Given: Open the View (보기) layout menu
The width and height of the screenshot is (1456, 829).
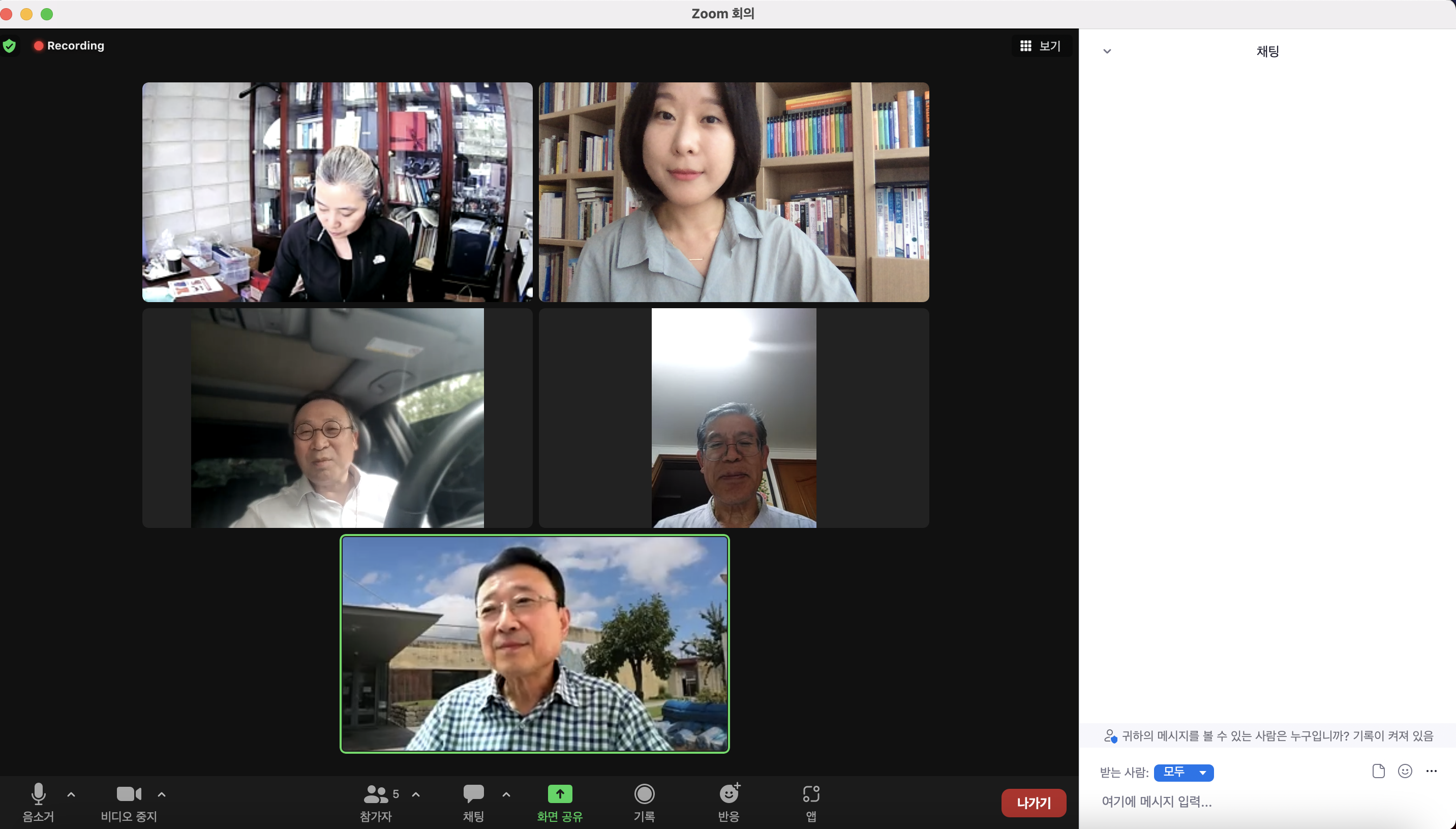Looking at the screenshot, I should [x=1041, y=46].
